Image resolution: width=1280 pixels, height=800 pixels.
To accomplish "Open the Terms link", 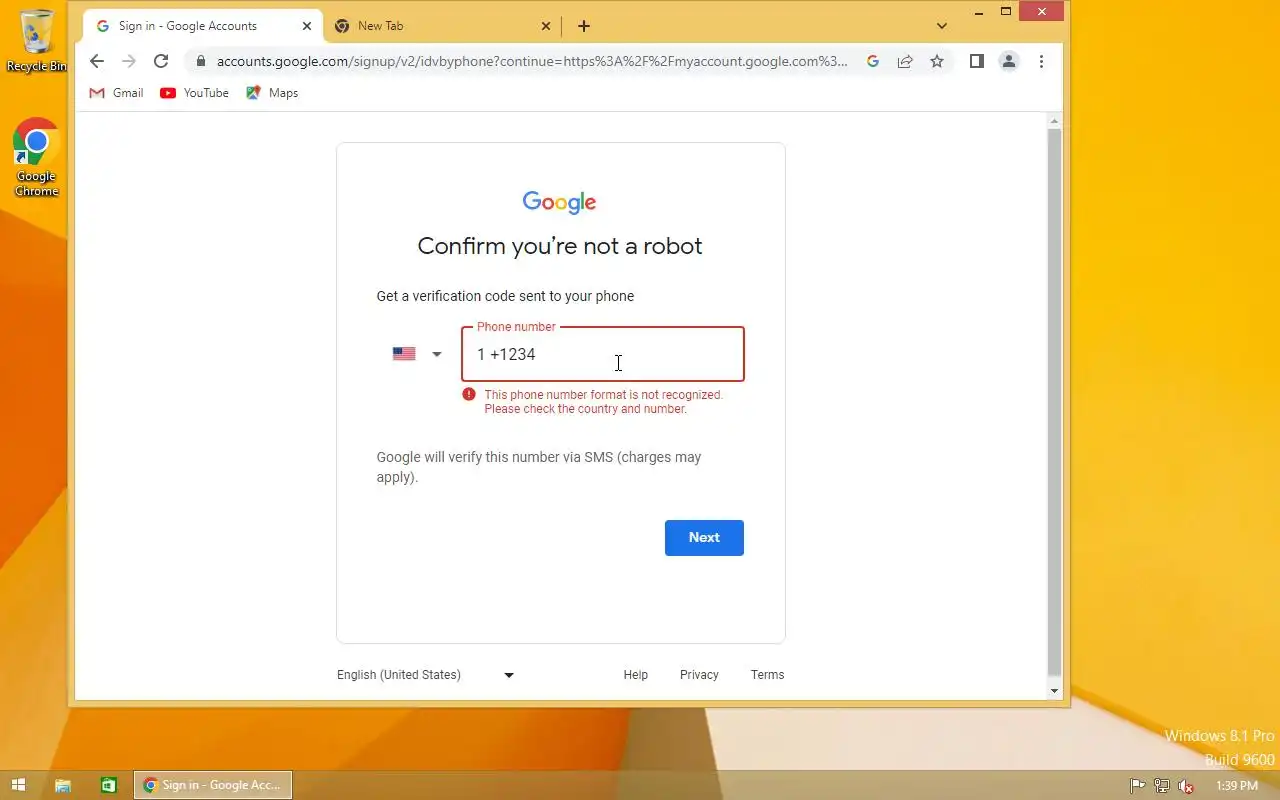I will pos(768,675).
